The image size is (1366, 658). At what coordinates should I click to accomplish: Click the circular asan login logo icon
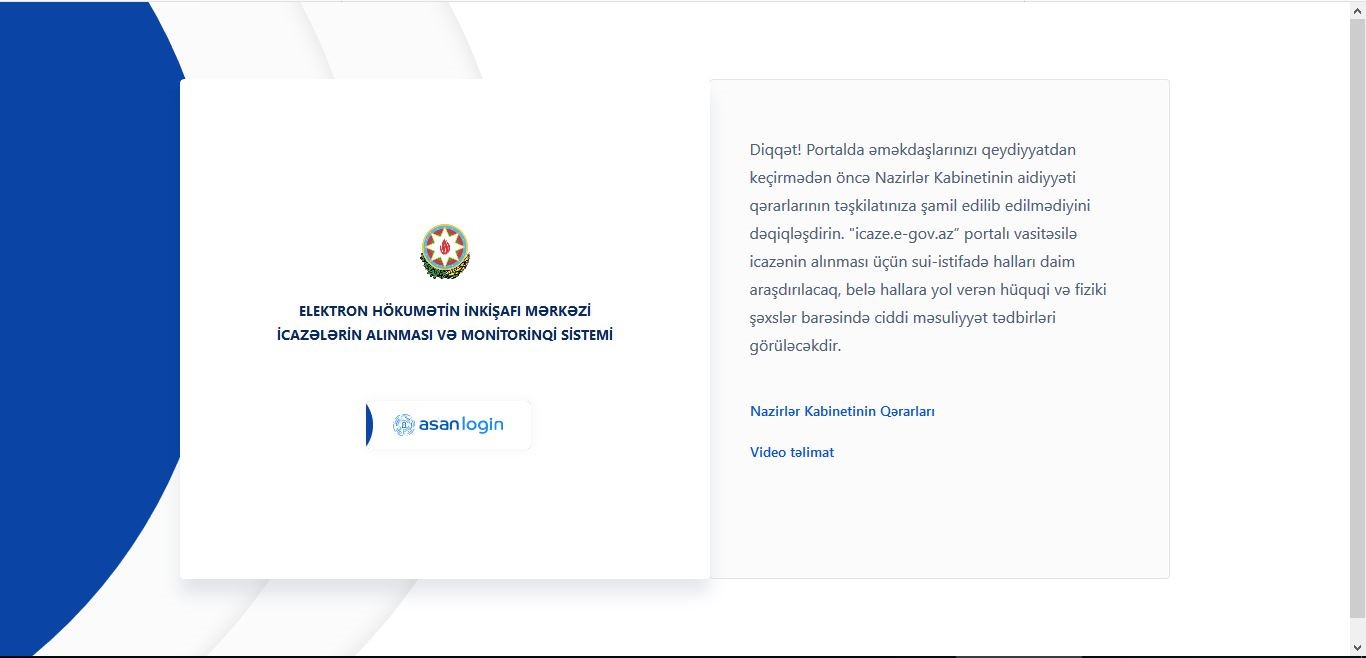[403, 425]
